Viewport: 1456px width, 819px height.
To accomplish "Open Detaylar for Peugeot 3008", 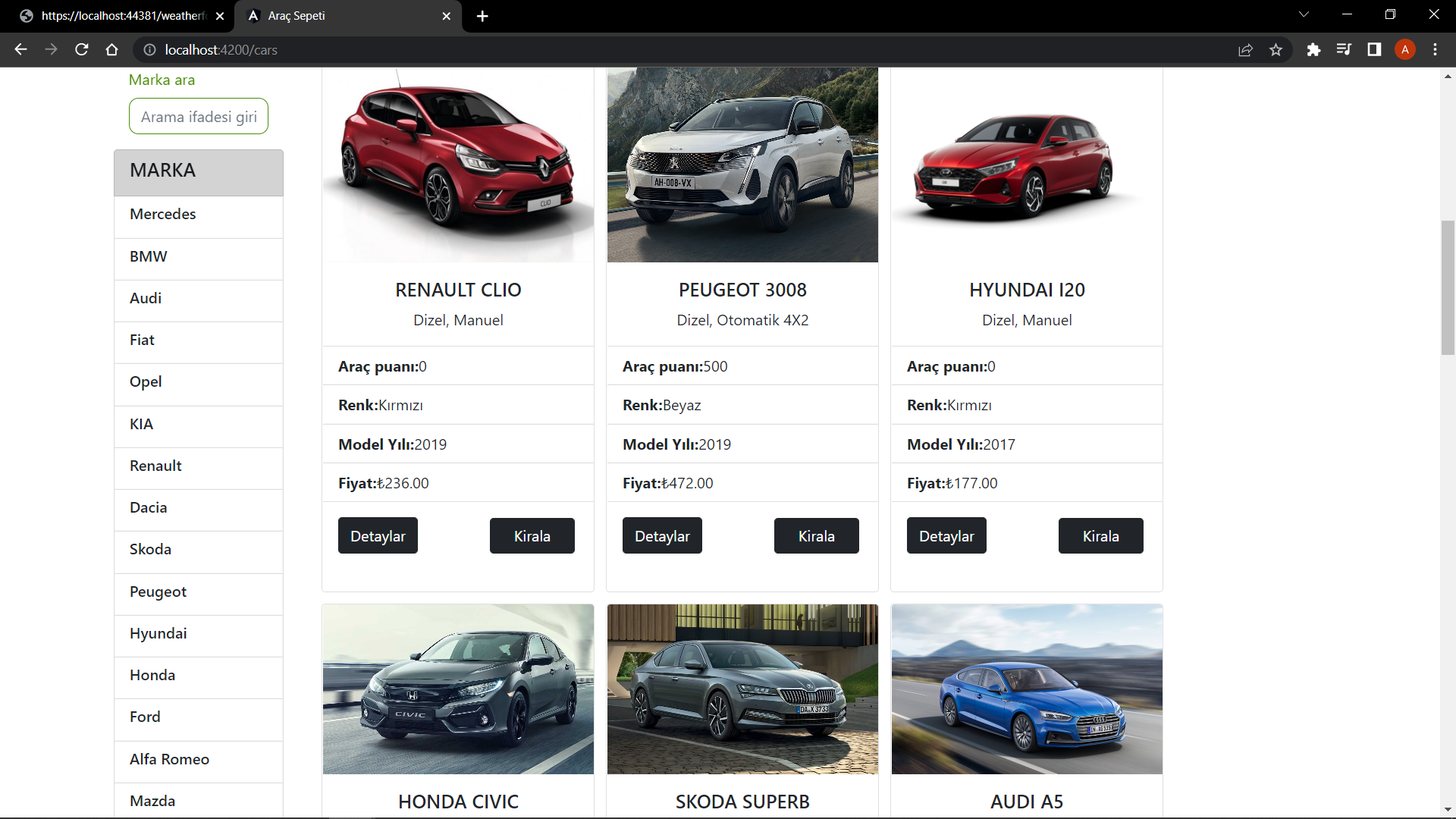I will 661,536.
